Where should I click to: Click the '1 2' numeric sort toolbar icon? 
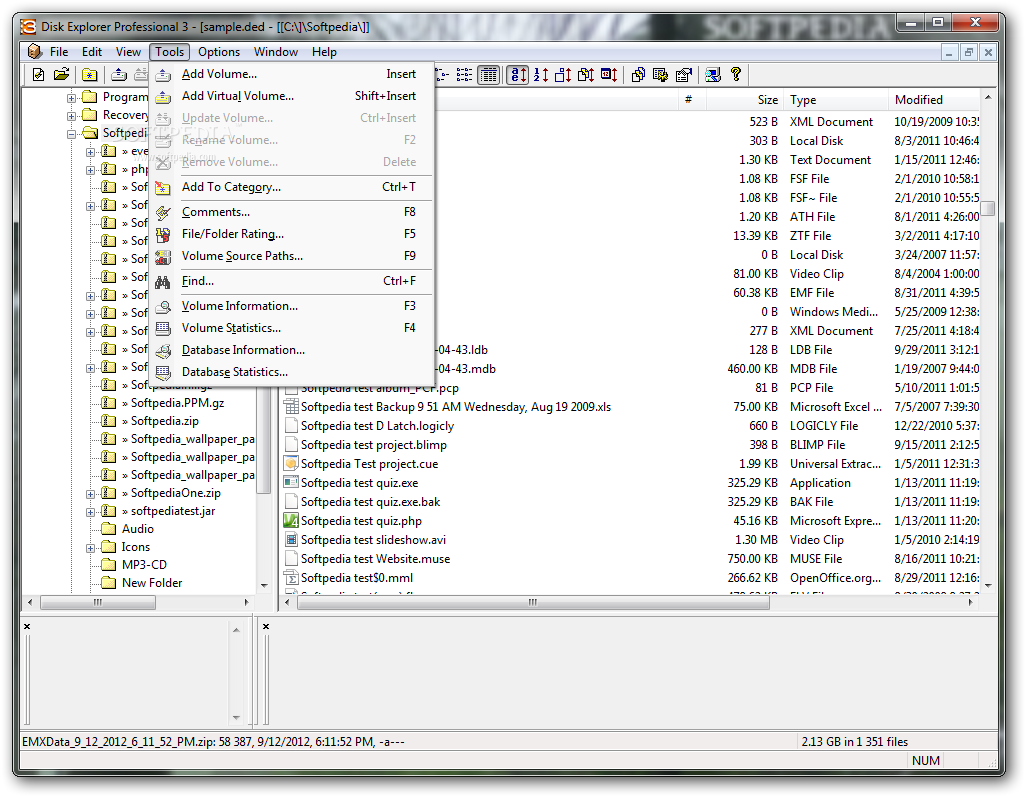541,75
